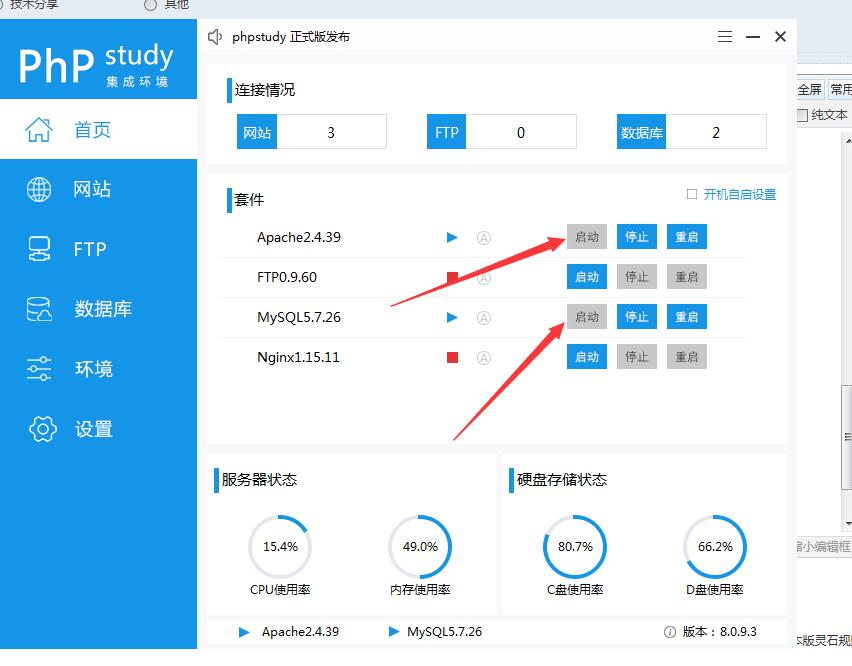Image resolution: width=852 pixels, height=666 pixels.
Task: Click the circled A icon beside Nginx1.15.11
Action: coord(484,357)
